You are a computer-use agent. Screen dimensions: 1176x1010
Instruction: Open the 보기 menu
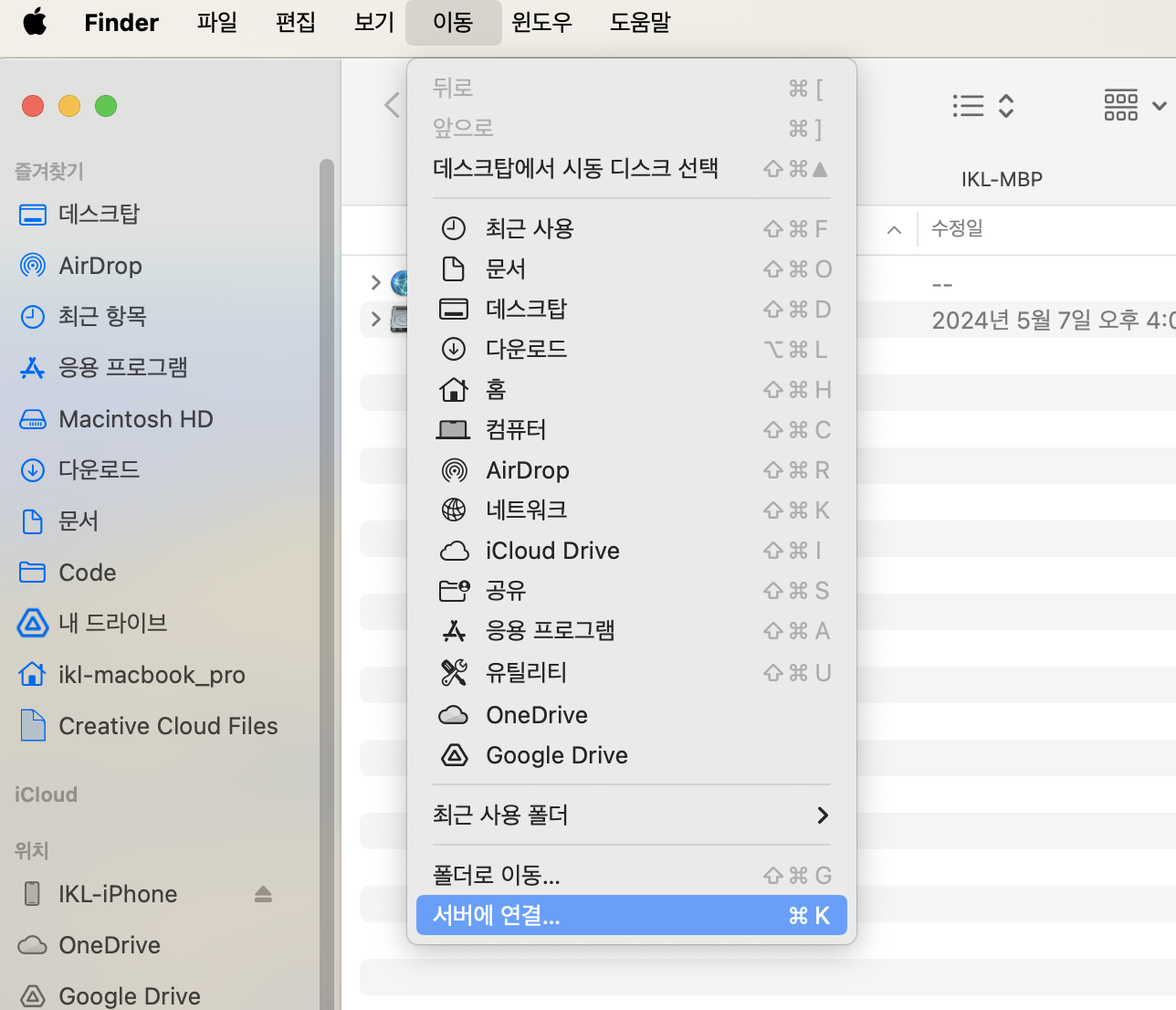(374, 22)
